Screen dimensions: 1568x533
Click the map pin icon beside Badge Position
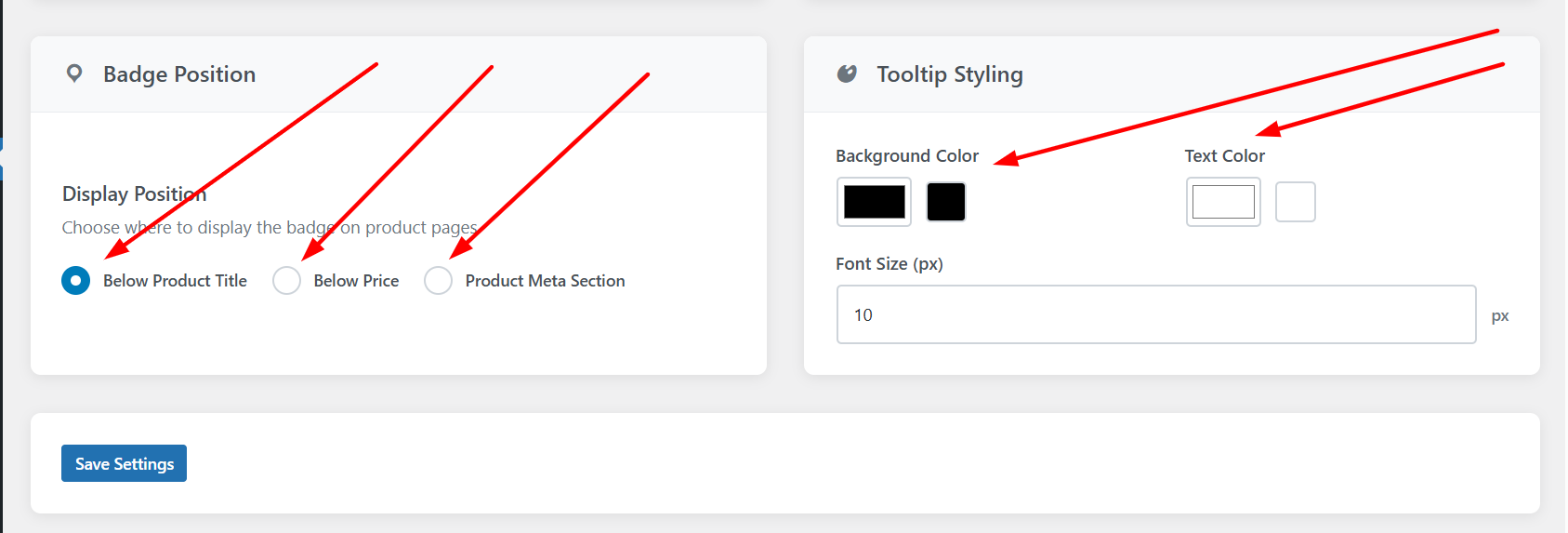[74, 73]
